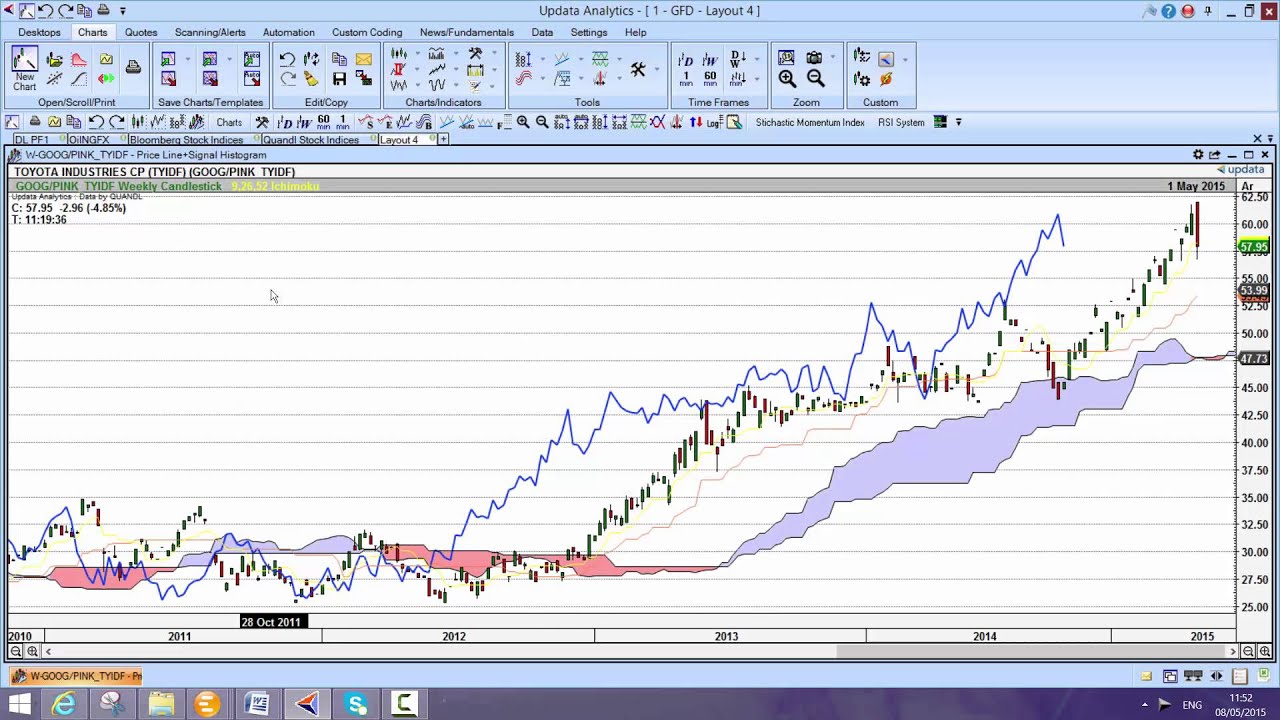The height and width of the screenshot is (720, 1280).
Task: Click the lightning bolt Custom icon
Action: pyautogui.click(x=886, y=79)
